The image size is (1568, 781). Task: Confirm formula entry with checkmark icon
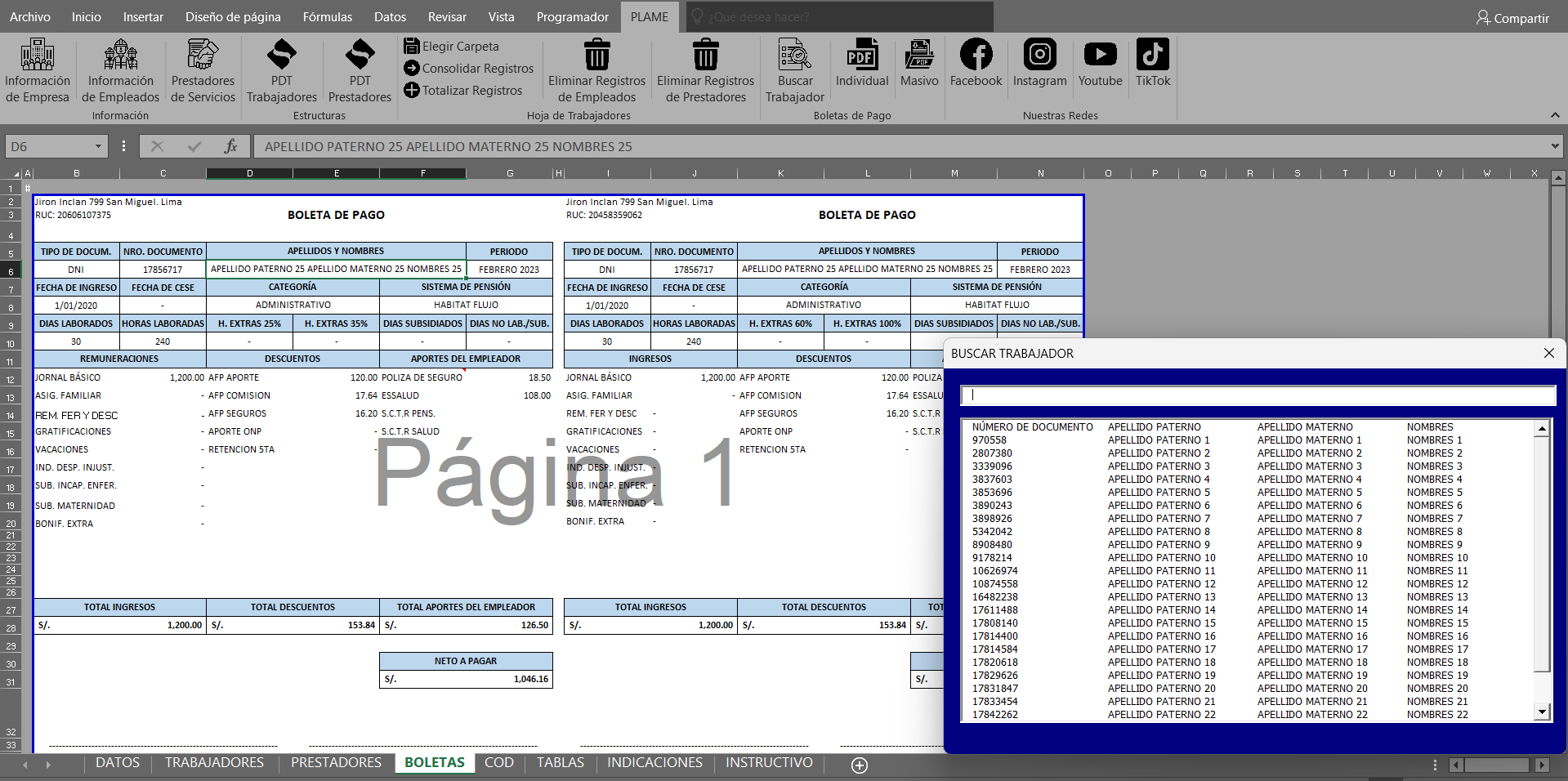pos(194,146)
